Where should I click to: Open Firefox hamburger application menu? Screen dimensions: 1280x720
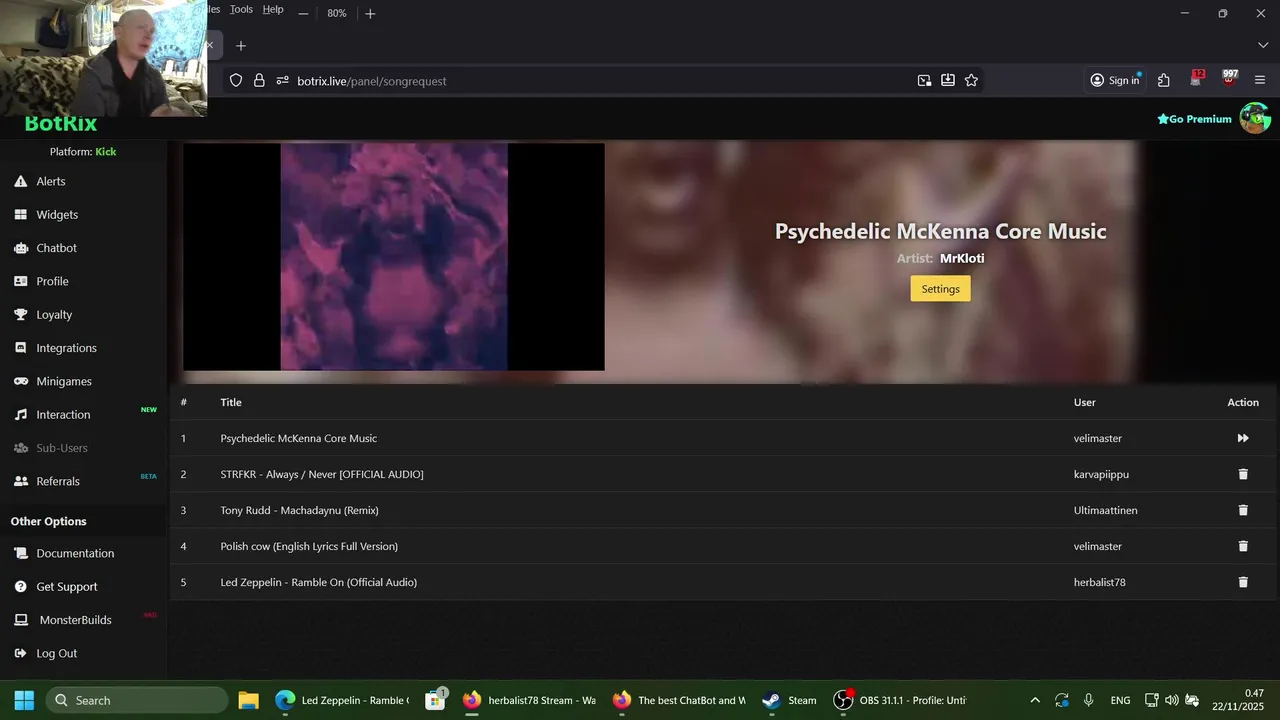coord(1260,81)
